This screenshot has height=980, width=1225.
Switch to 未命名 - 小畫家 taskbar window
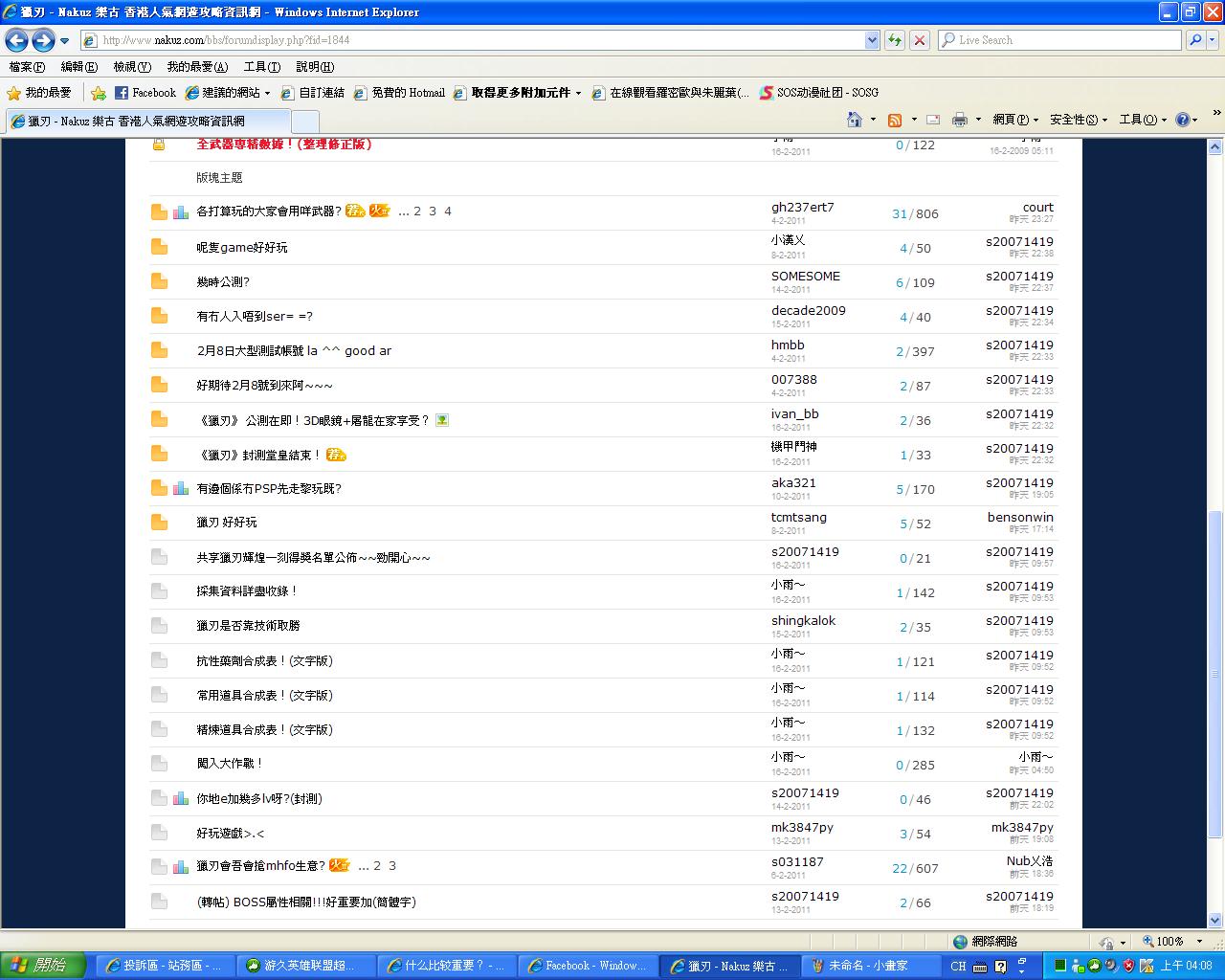pyautogui.click(x=868, y=966)
